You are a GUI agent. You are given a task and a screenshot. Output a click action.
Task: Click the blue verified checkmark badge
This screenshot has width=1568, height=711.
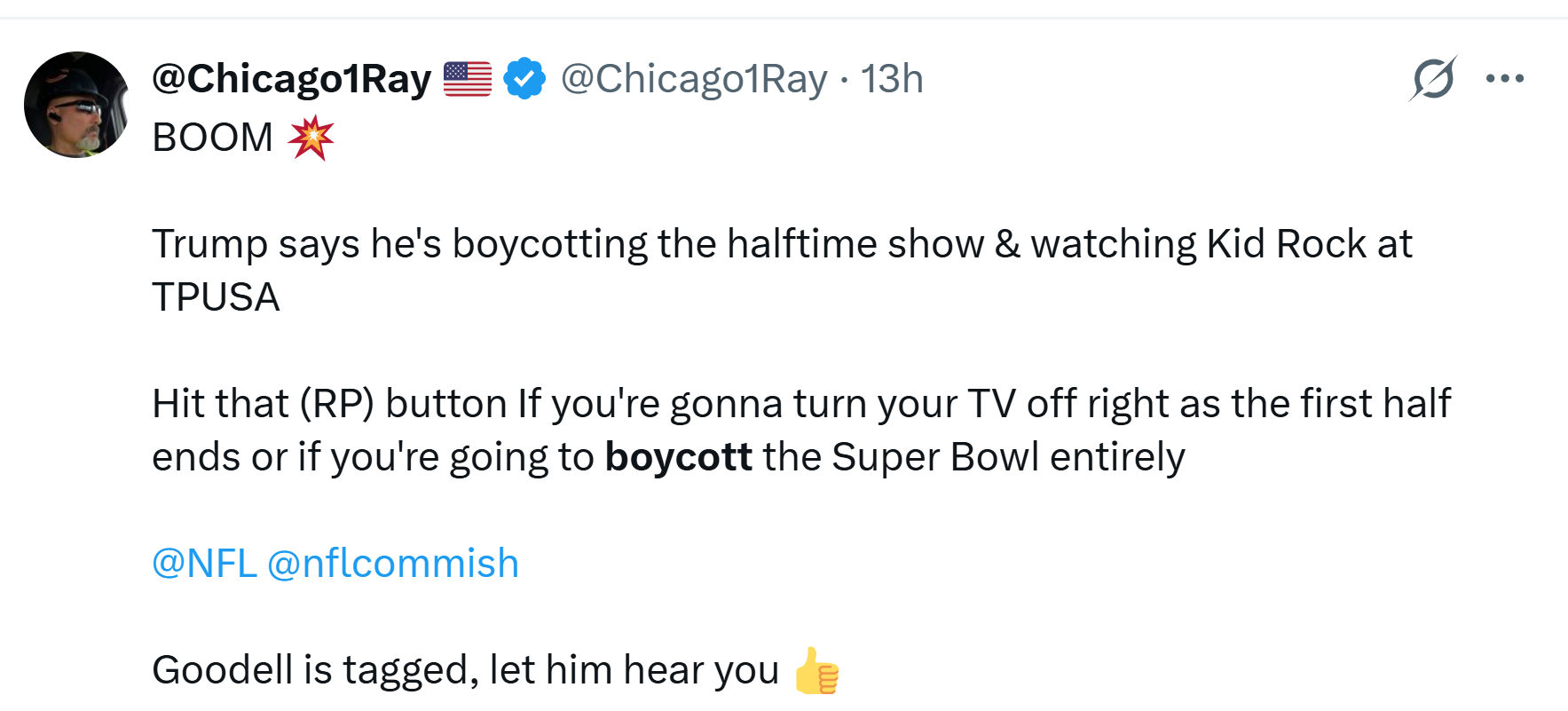pos(524,79)
